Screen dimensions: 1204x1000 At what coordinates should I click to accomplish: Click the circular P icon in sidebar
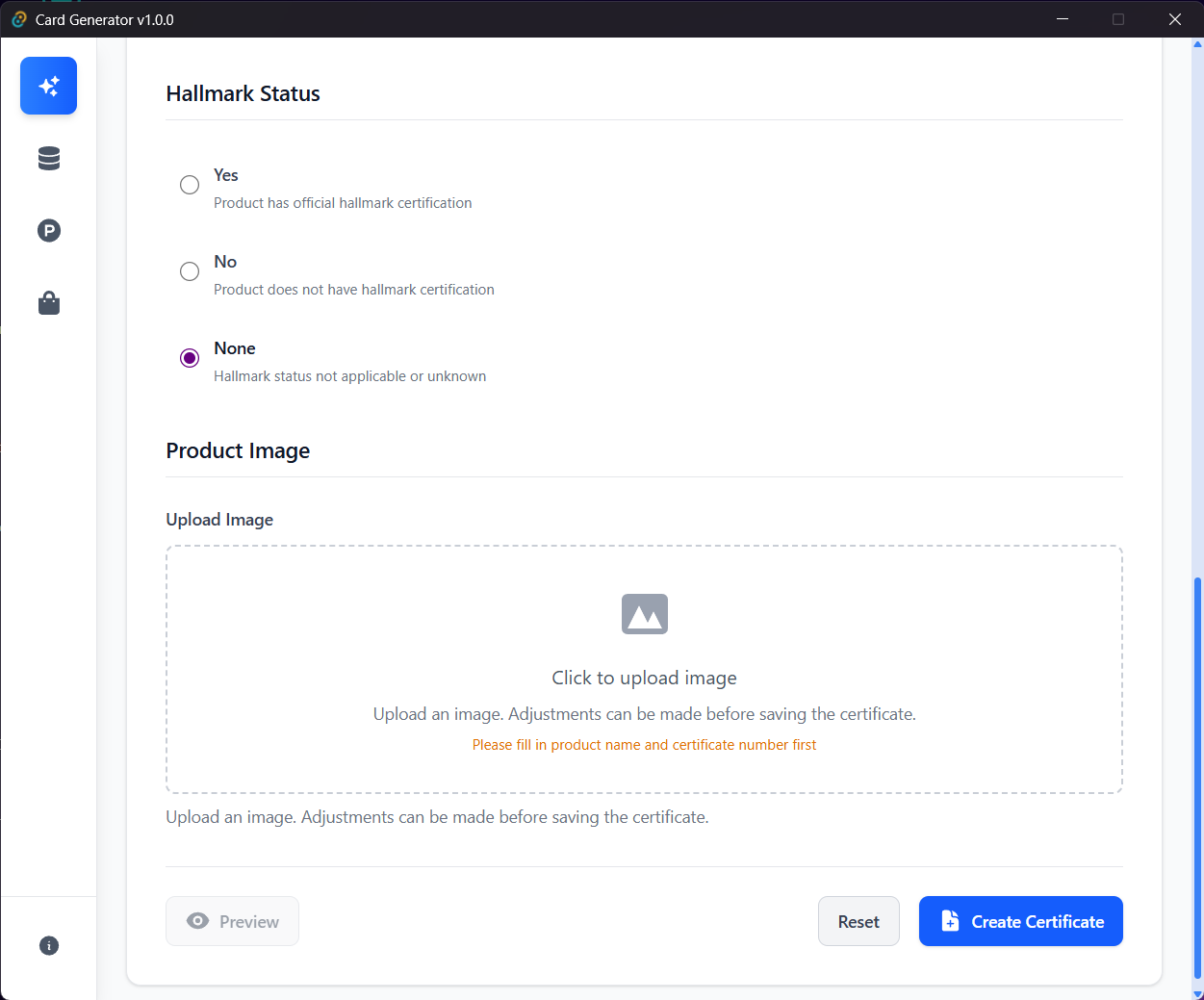(x=48, y=230)
